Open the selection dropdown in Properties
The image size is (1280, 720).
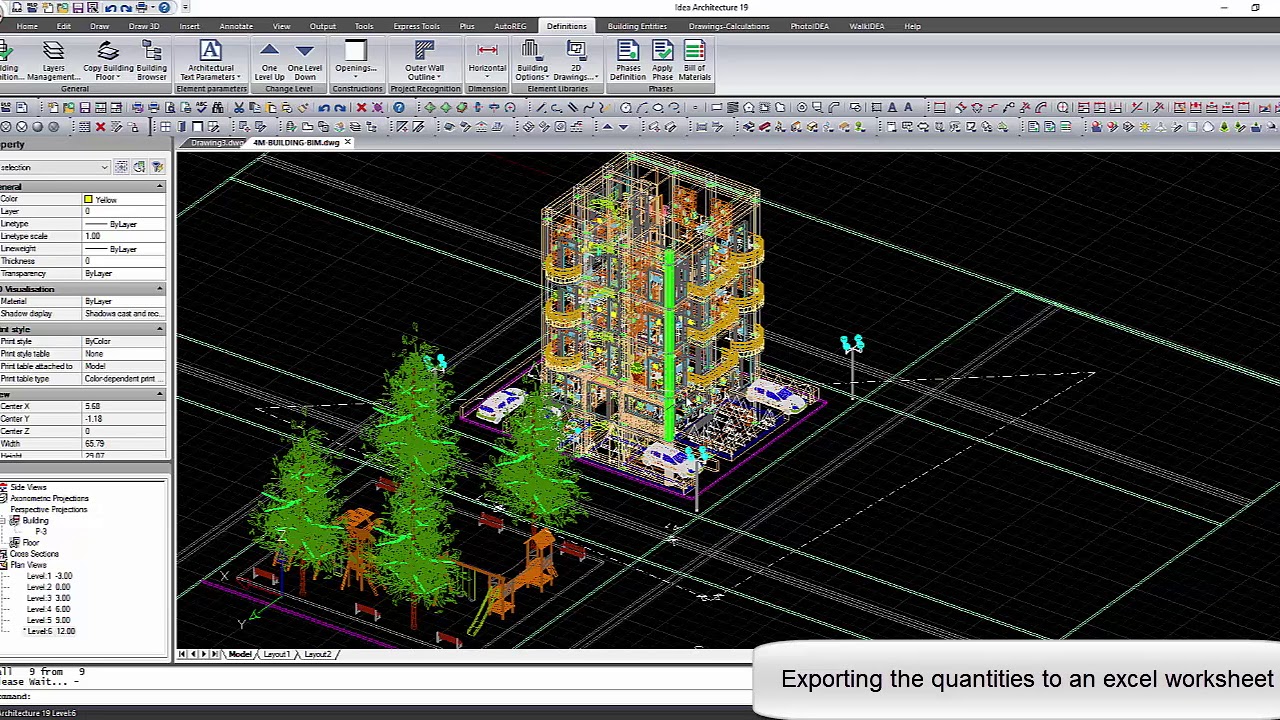point(104,168)
